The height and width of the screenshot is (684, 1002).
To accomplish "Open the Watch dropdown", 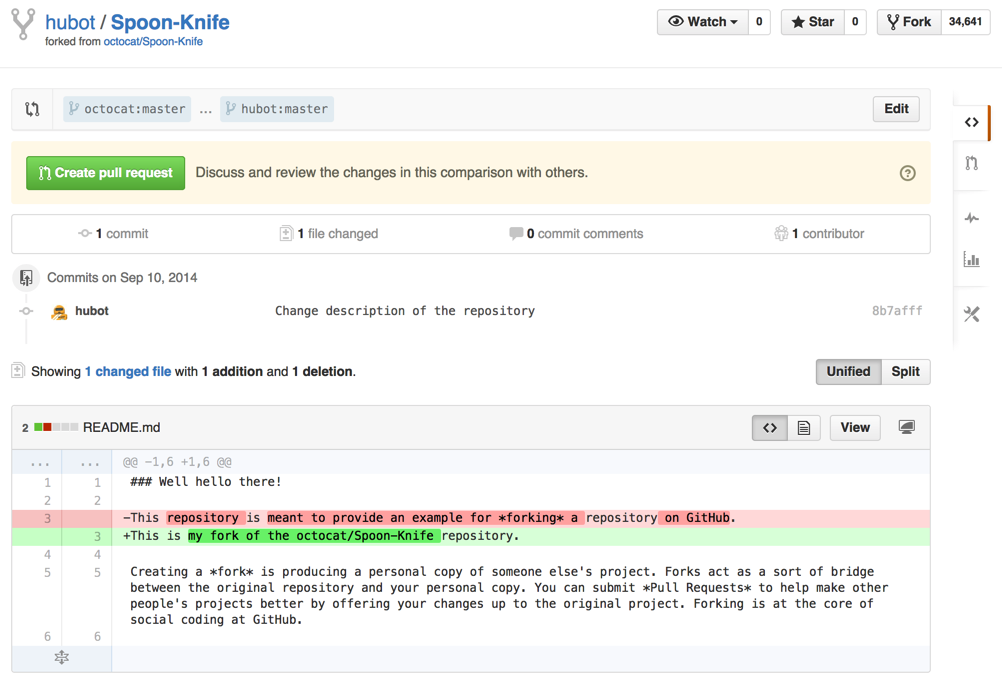I will pos(702,22).
